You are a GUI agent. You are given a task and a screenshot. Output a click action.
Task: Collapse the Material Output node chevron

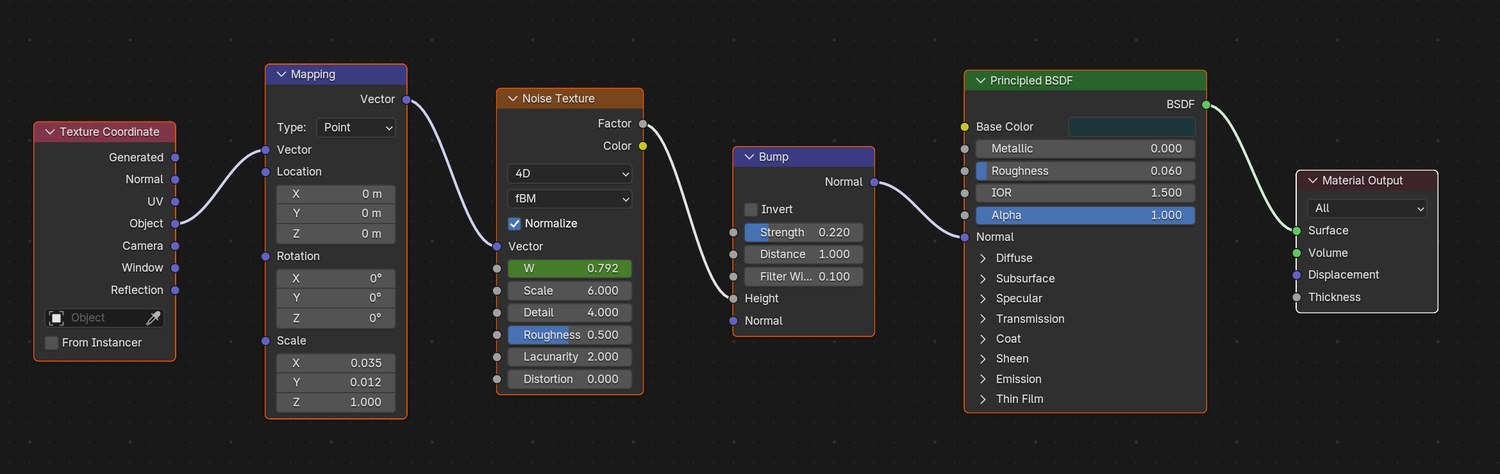[x=1312, y=181]
